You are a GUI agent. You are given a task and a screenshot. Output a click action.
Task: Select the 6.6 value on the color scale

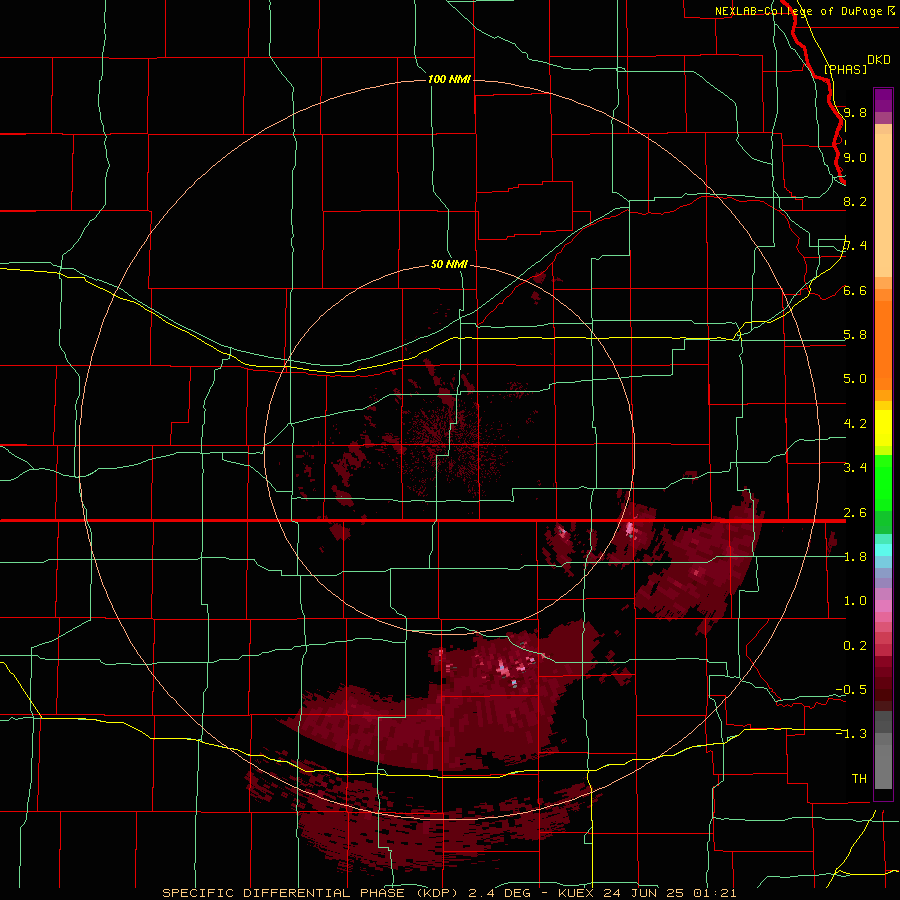click(x=855, y=290)
